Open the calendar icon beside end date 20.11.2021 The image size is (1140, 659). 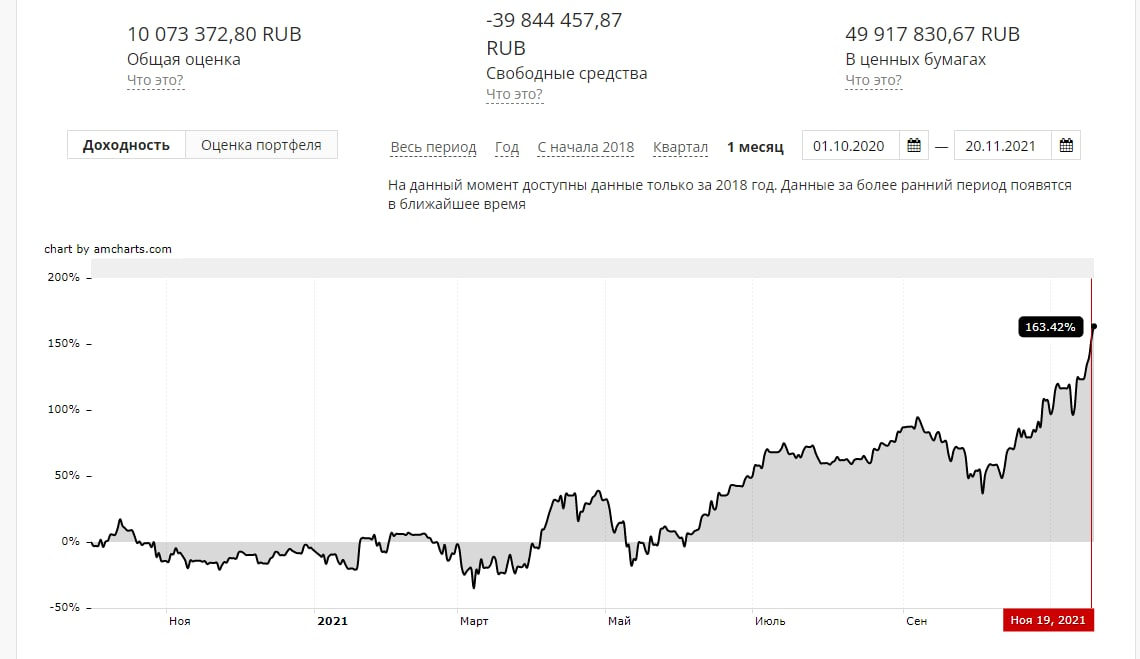1066,146
